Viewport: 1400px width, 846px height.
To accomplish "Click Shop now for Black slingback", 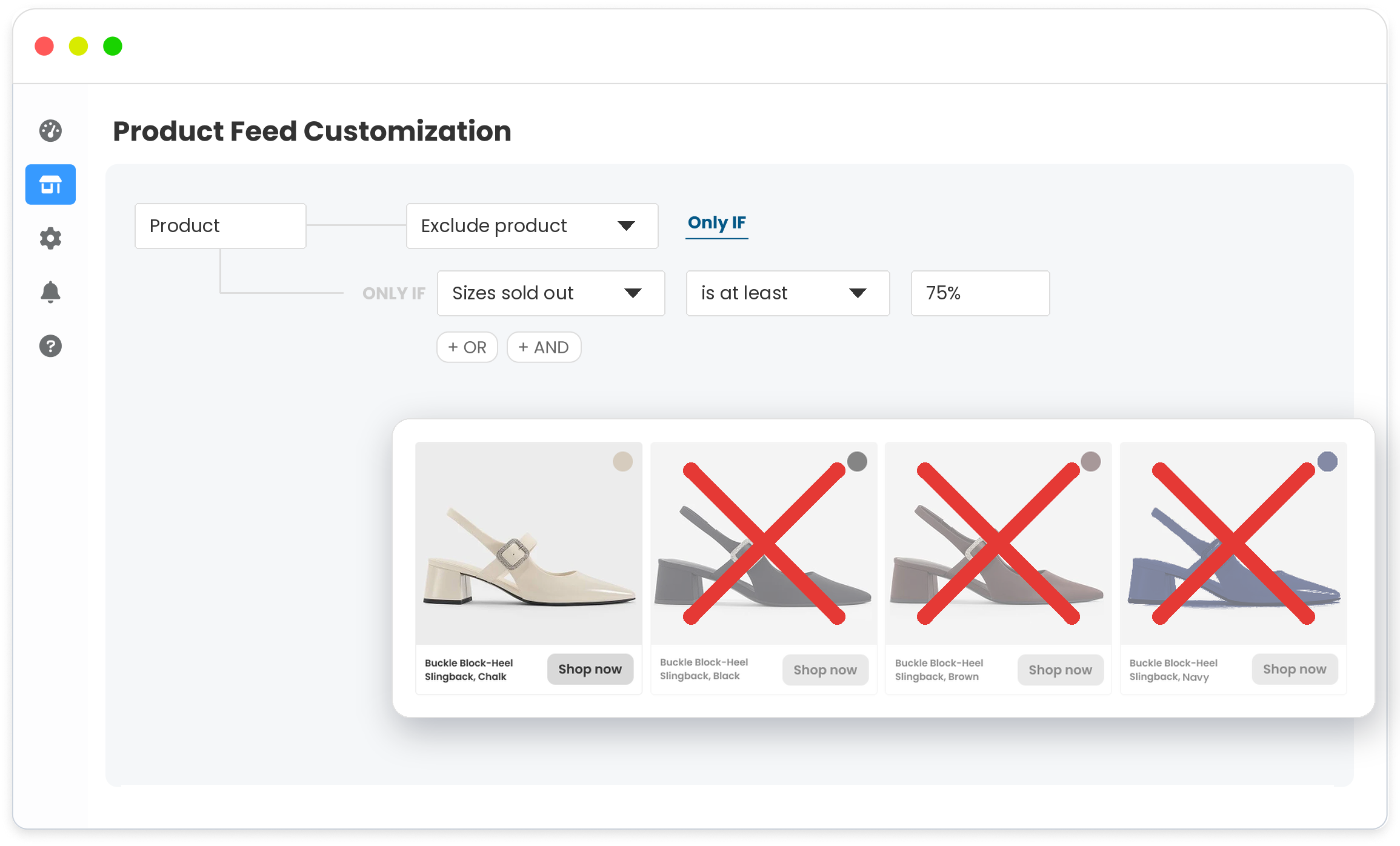I will tap(825, 670).
